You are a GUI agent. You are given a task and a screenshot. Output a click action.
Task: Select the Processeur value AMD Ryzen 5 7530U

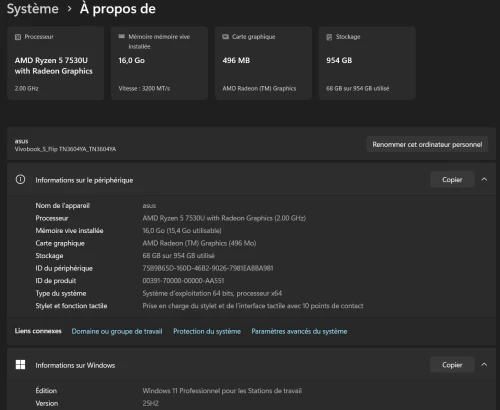(x=224, y=218)
